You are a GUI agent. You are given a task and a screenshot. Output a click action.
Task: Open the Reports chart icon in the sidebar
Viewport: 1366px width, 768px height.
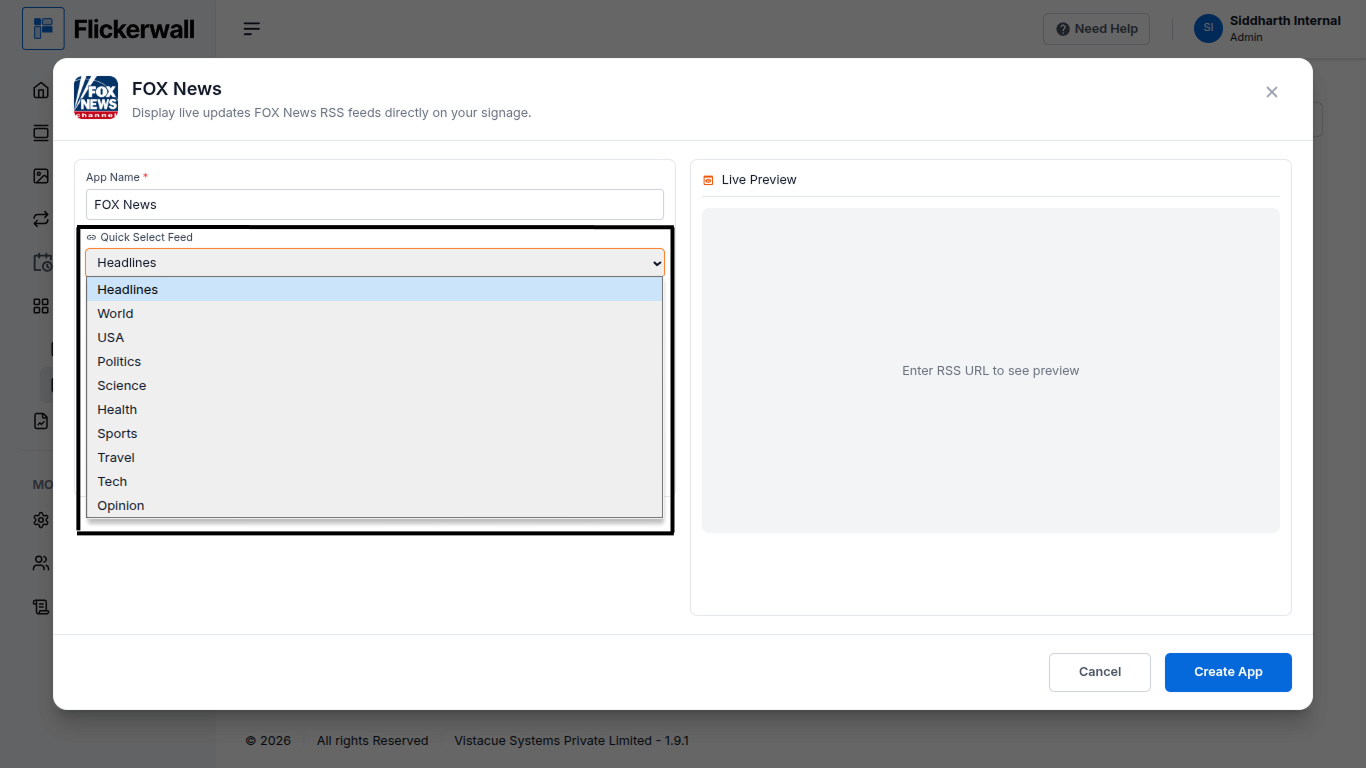pyautogui.click(x=41, y=421)
